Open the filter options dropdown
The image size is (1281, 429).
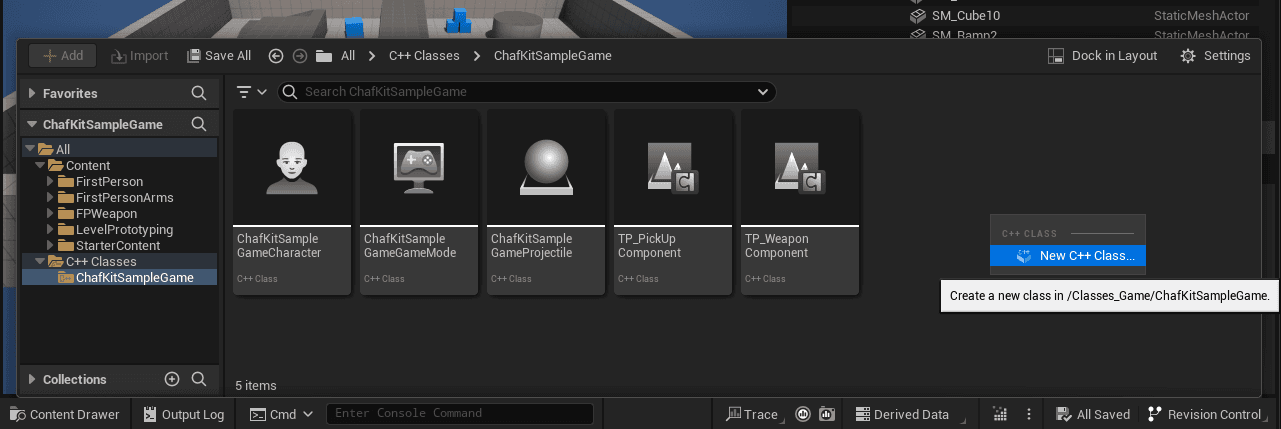[x=251, y=92]
